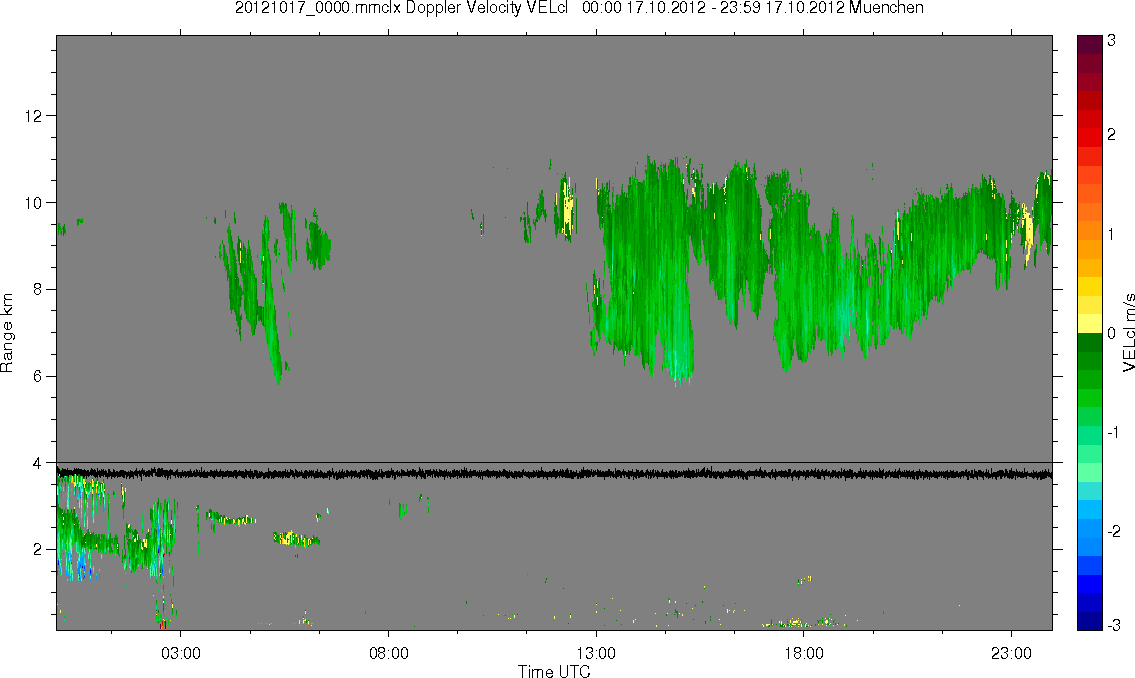This screenshot has height=678, width=1135.
Task: Pick the pale yellow colorbar swatch above 0
Action: tap(1089, 323)
